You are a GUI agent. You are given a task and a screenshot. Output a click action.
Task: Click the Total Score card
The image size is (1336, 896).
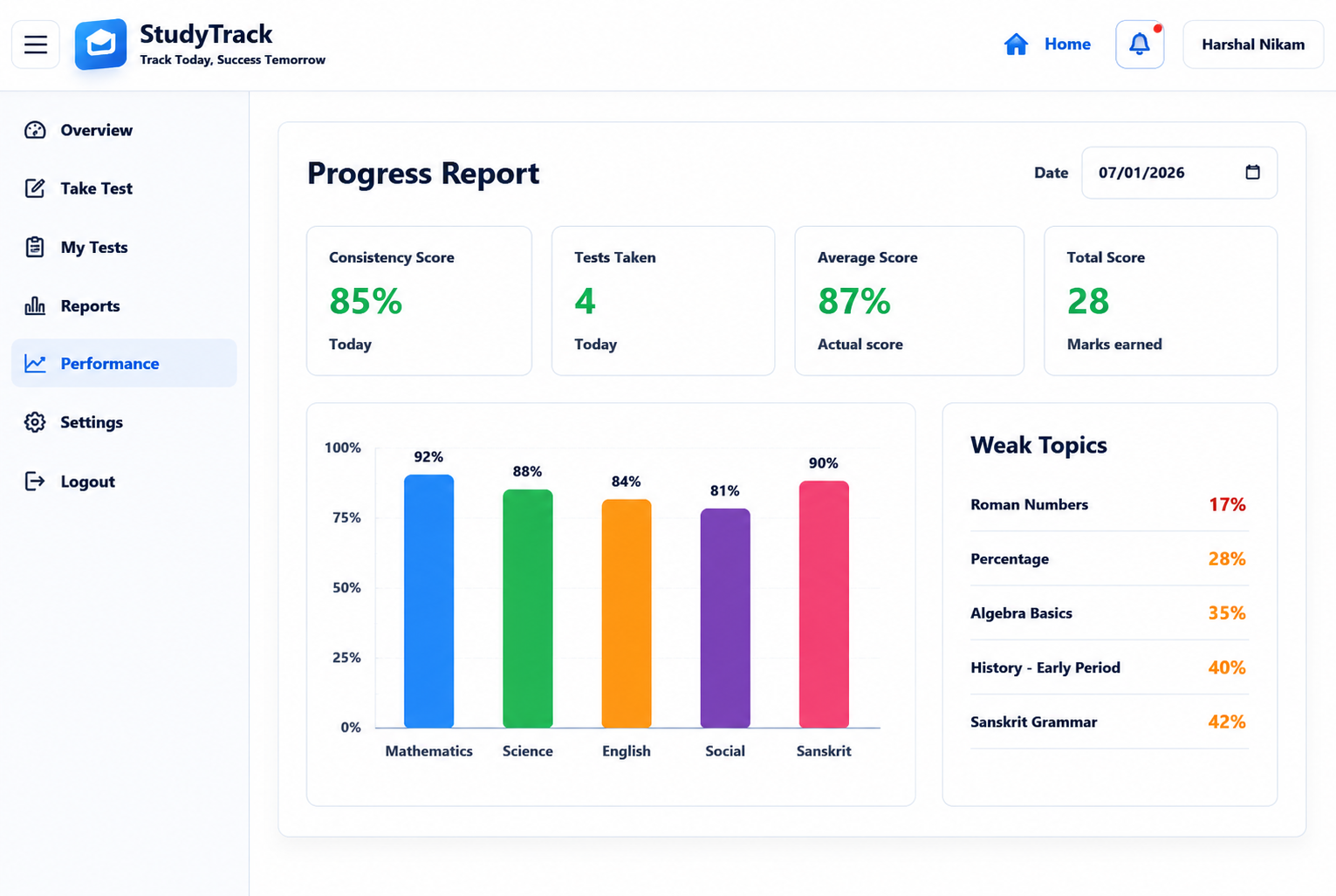point(1161,301)
